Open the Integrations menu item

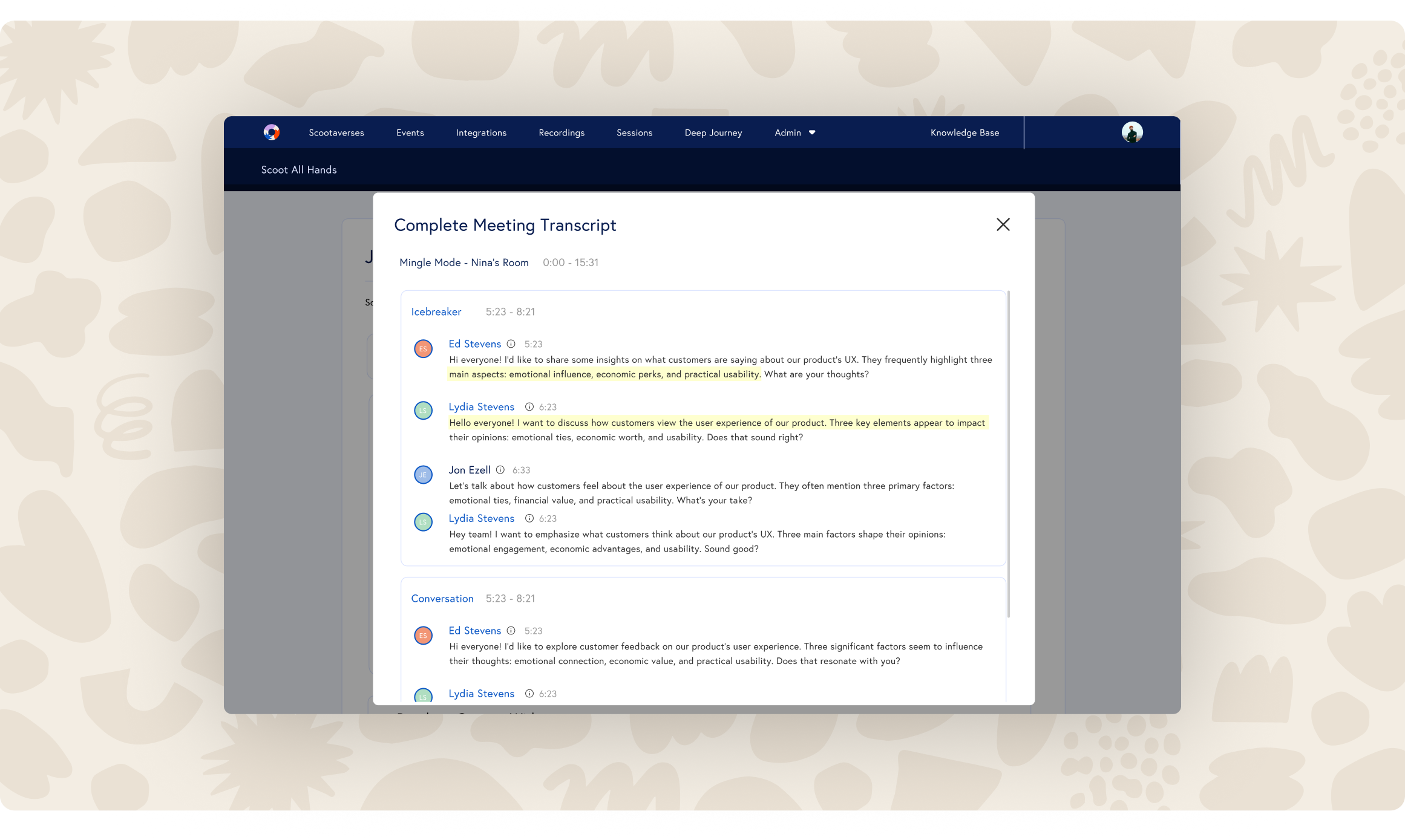pos(481,132)
